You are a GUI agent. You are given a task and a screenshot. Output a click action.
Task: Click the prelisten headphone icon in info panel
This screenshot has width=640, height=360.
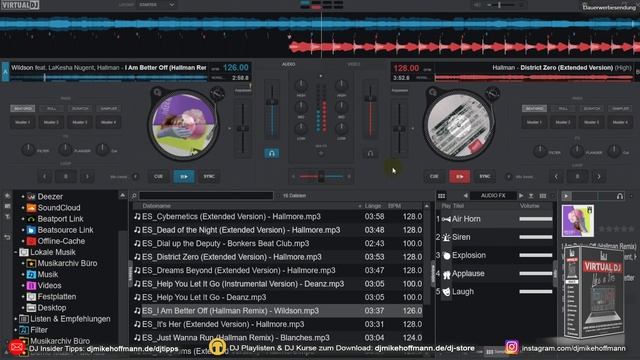coord(620,196)
